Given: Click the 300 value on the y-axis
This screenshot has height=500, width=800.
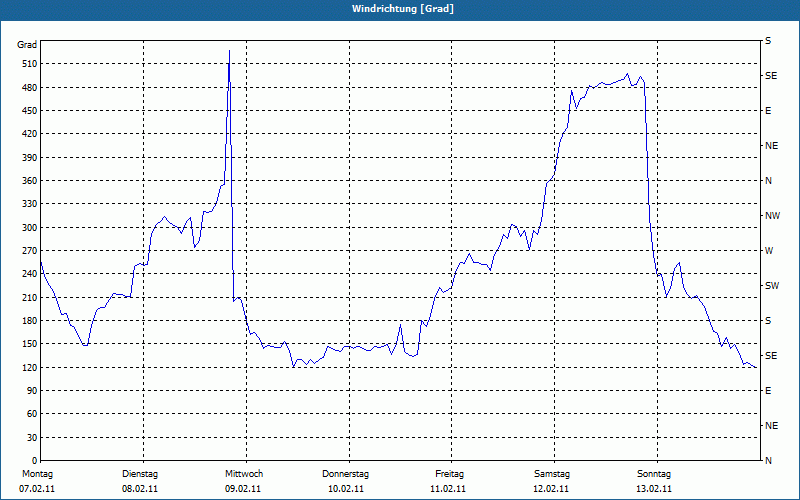Looking at the screenshot, I should tap(29, 227).
